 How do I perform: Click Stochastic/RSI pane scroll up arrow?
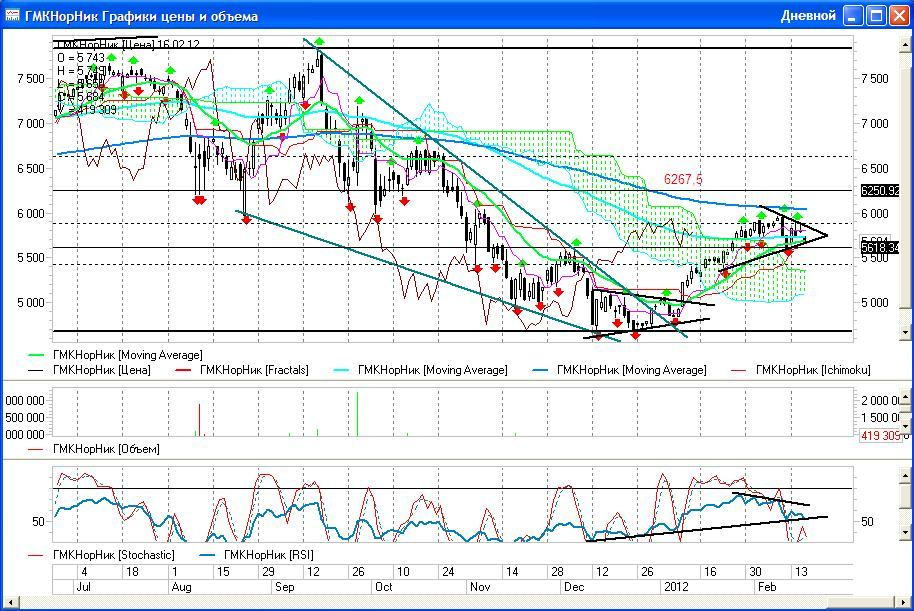pyautogui.click(x=906, y=476)
